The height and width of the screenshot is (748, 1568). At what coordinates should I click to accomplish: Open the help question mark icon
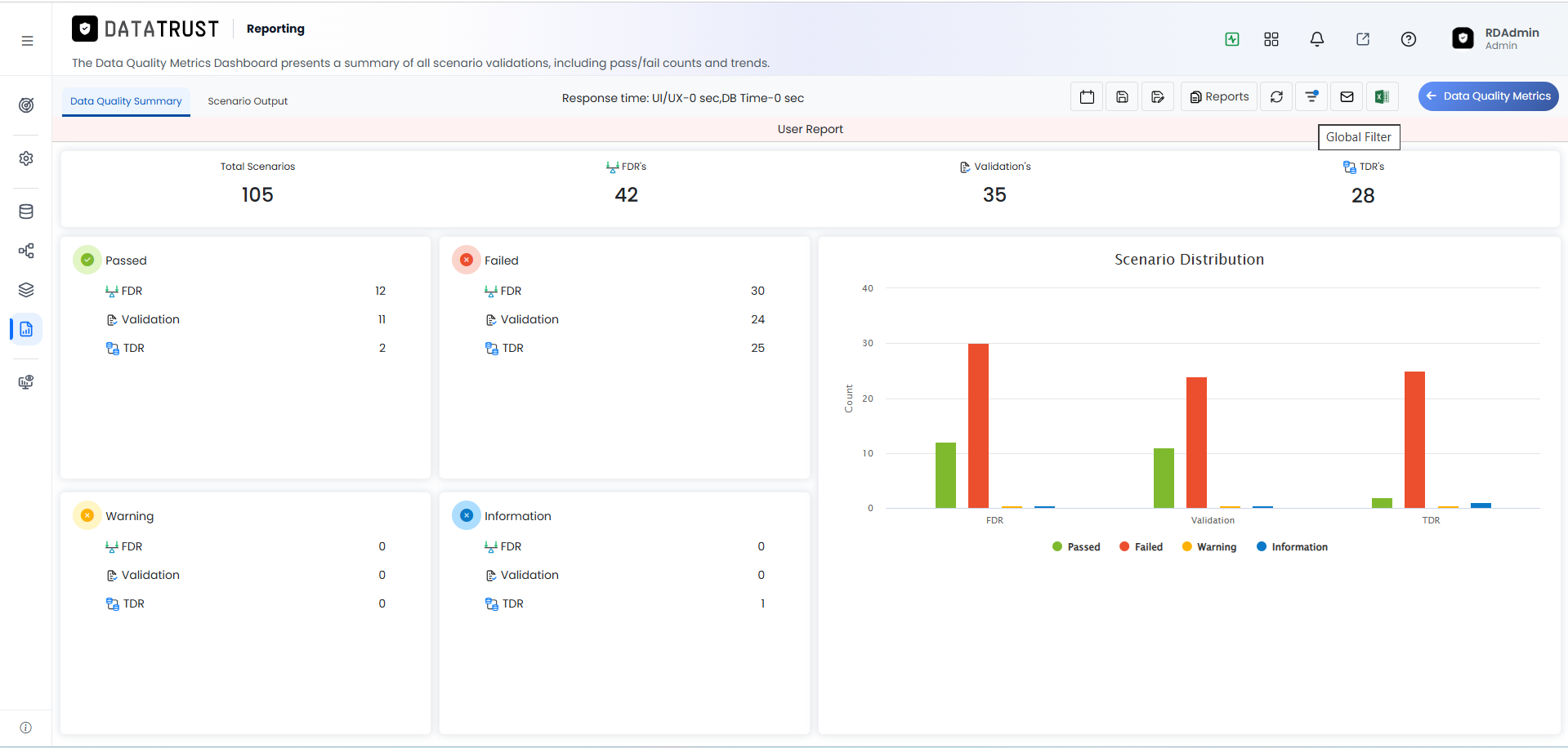click(1409, 39)
